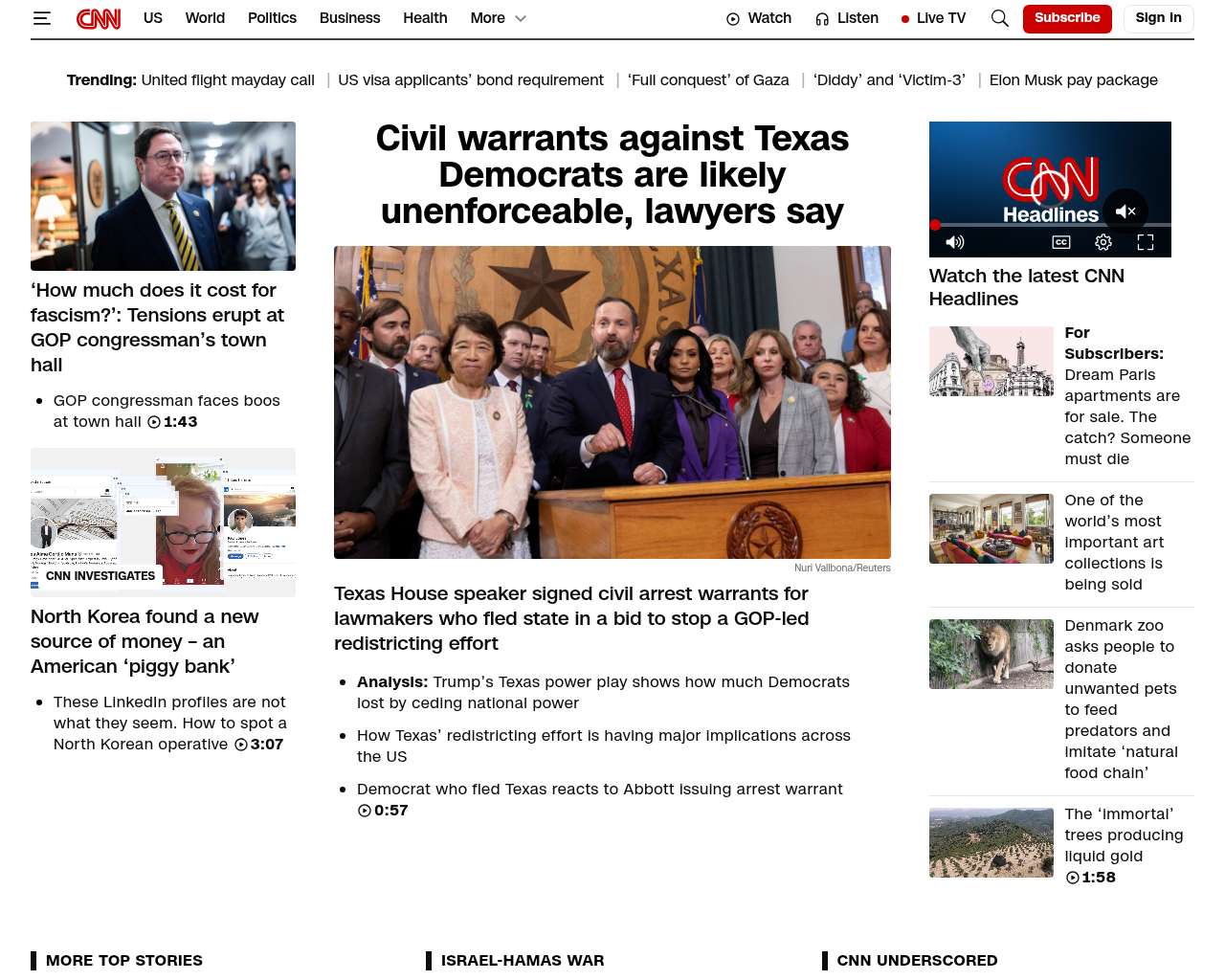Viewport: 1225px width, 980px height.
Task: Open the World section
Action: 205,18
